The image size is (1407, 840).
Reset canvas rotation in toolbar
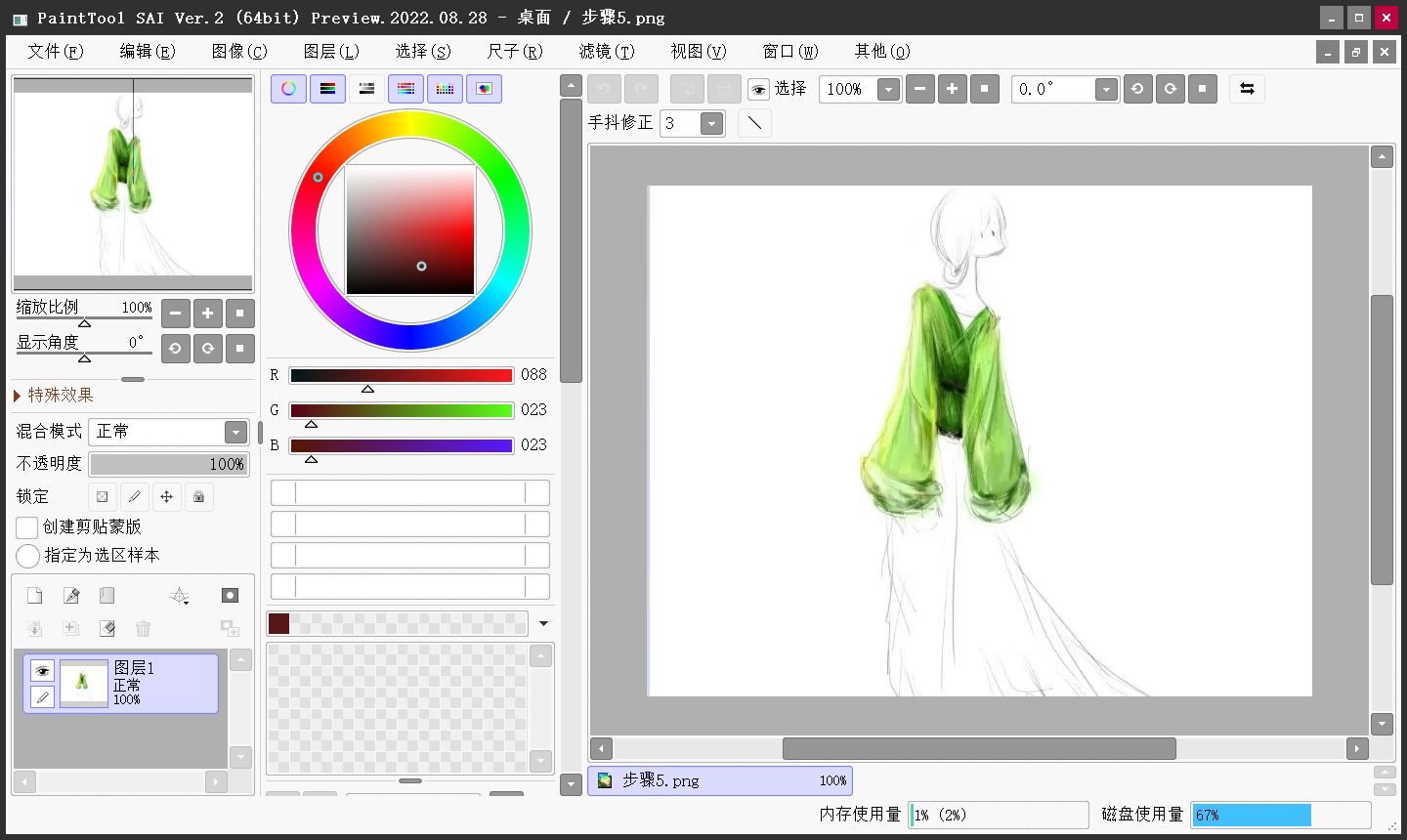click(x=1203, y=89)
